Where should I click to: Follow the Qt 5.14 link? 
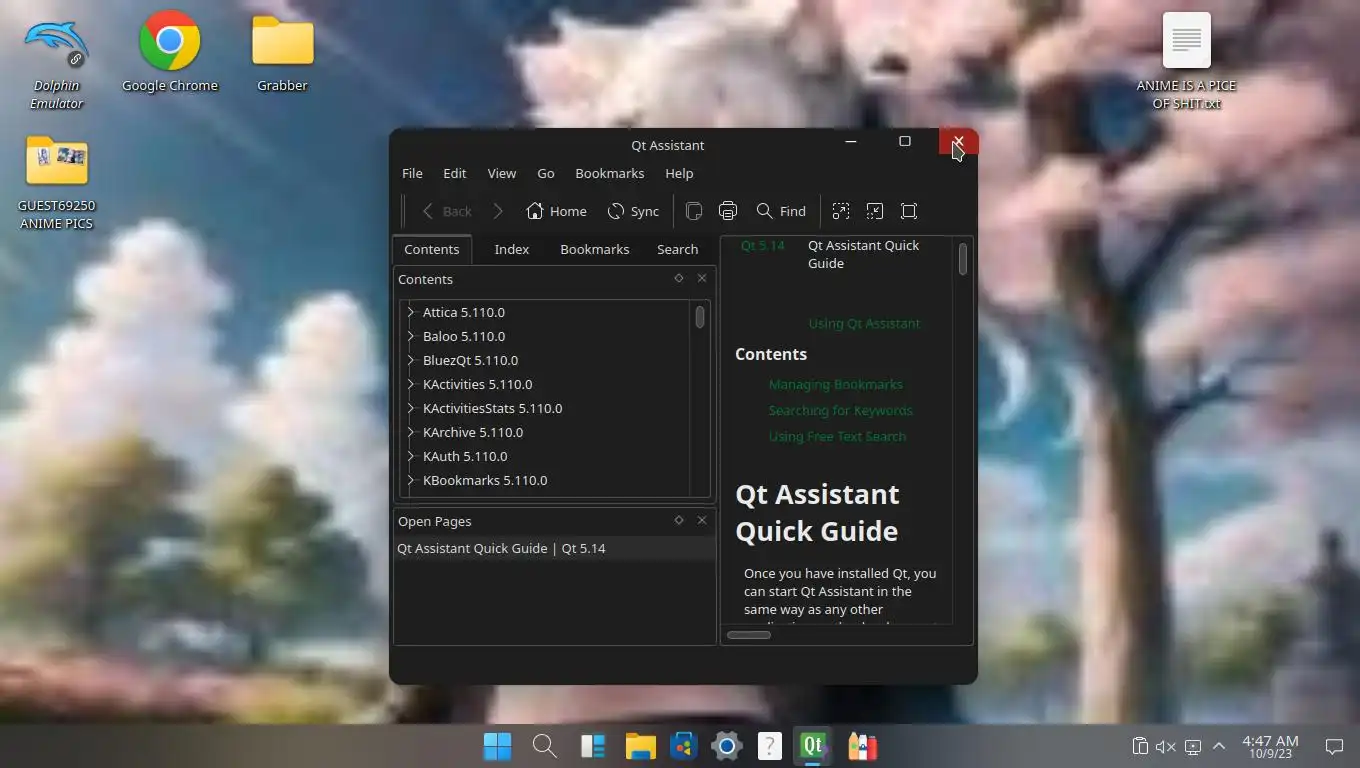(763, 245)
